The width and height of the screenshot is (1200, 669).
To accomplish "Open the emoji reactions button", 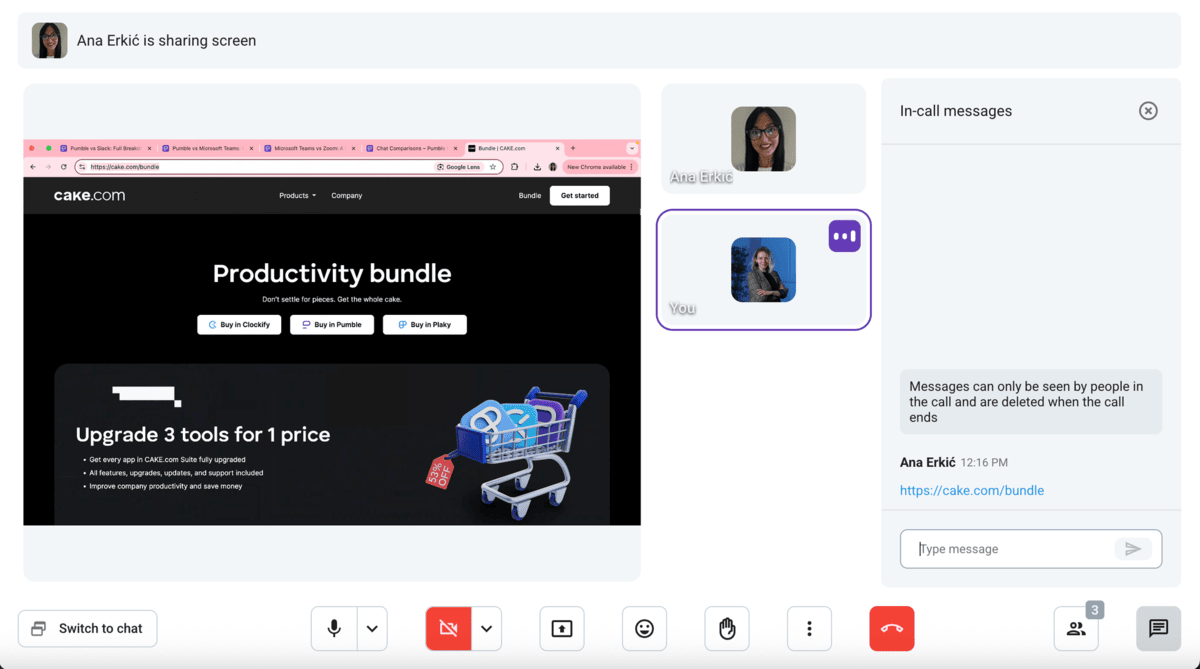I will point(644,629).
